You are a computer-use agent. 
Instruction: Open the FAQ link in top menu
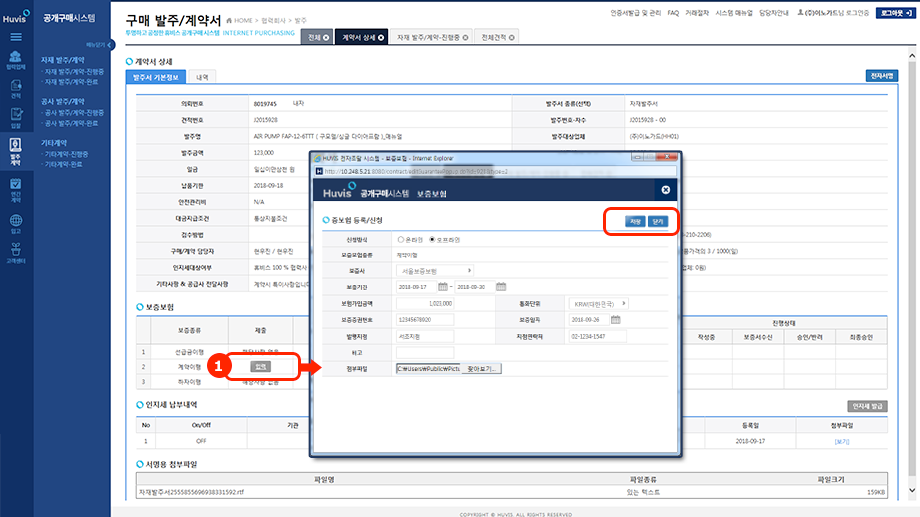673,13
